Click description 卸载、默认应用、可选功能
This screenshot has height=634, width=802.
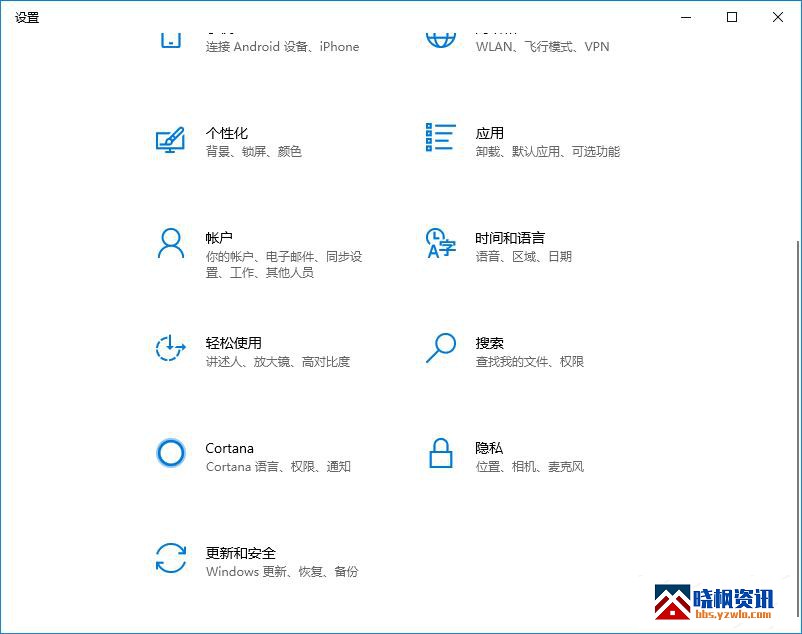click(548, 151)
